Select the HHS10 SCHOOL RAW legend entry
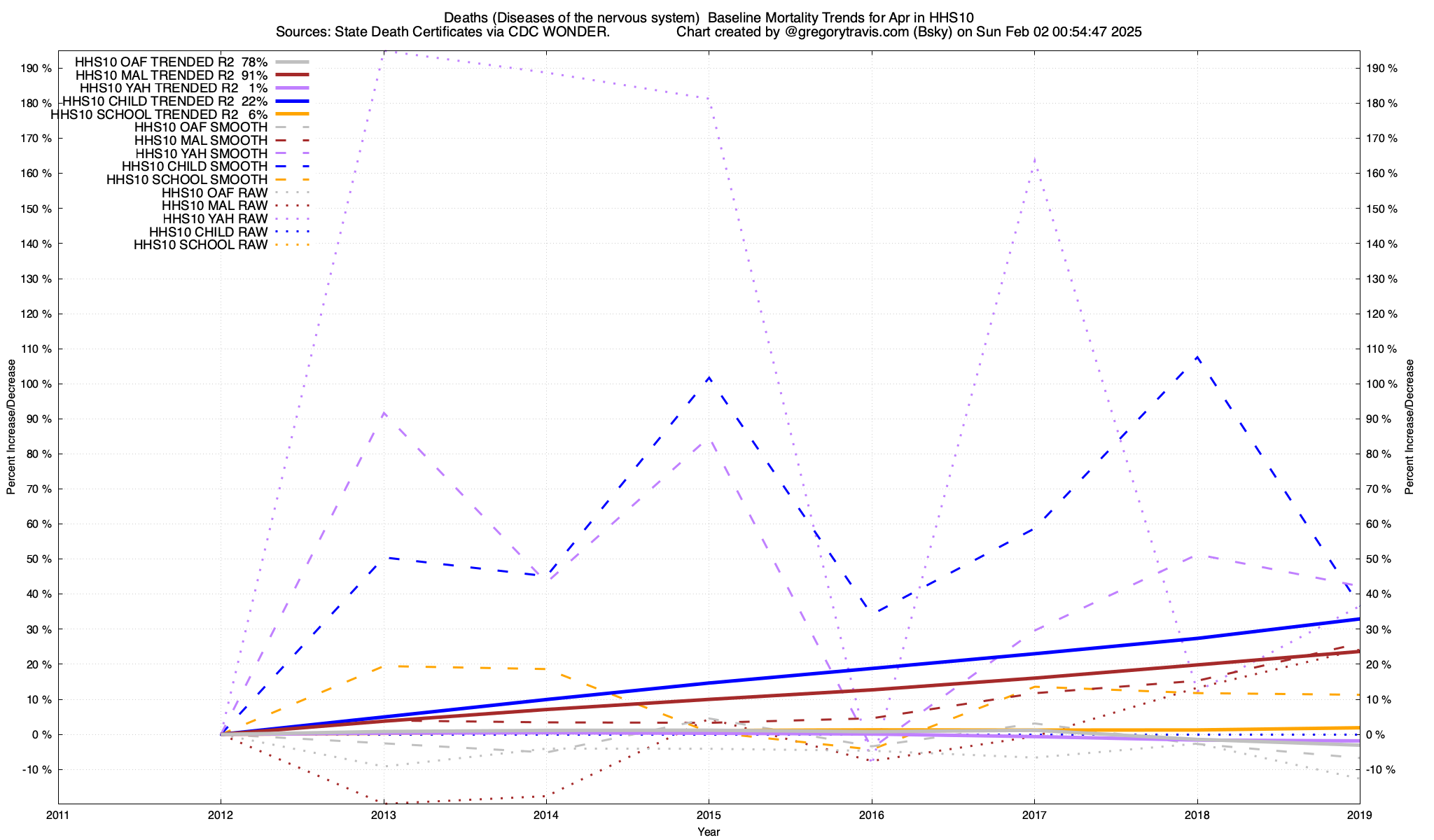The image size is (1434, 840). (200, 245)
